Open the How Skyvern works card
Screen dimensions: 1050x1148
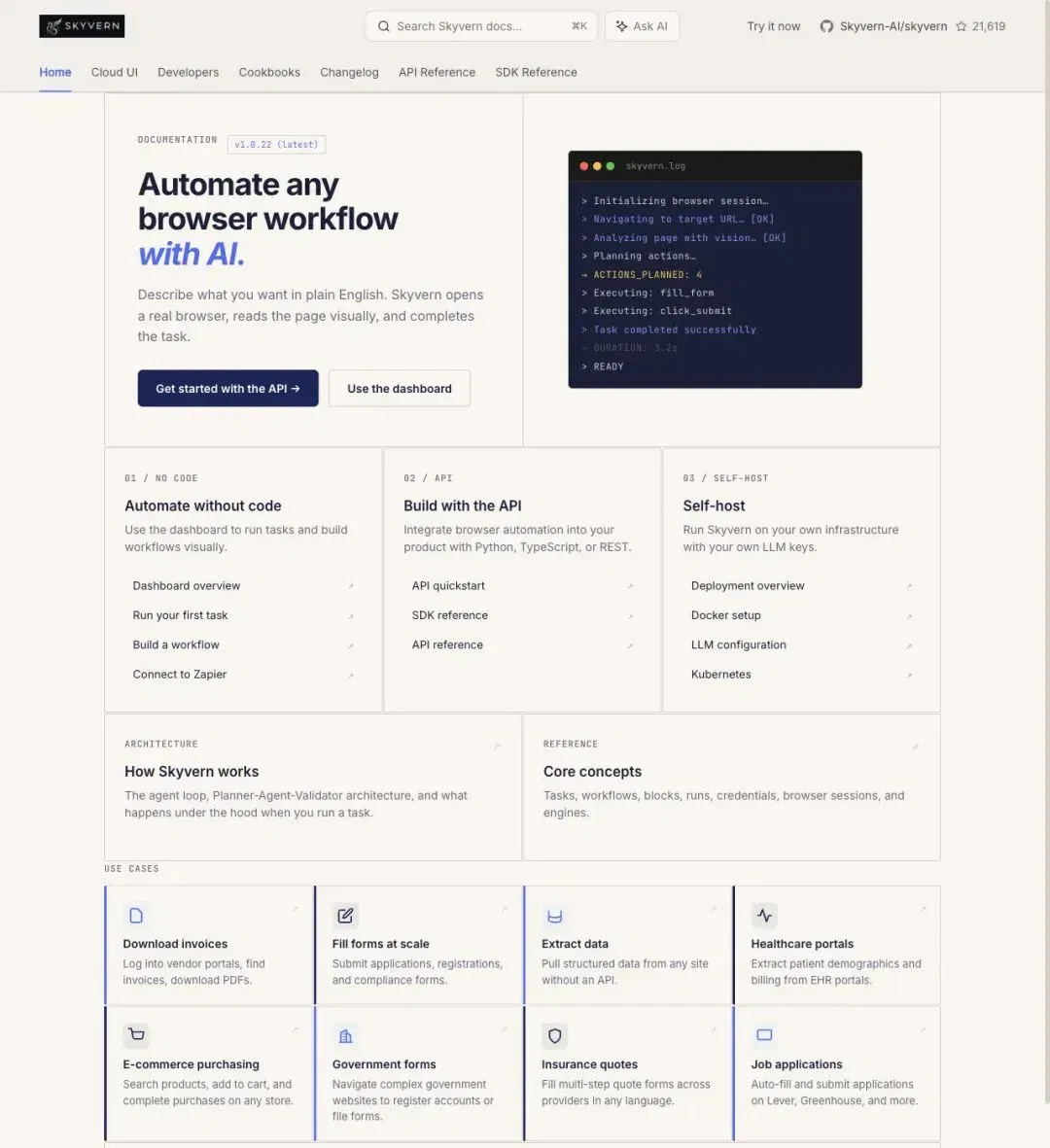tap(313, 787)
